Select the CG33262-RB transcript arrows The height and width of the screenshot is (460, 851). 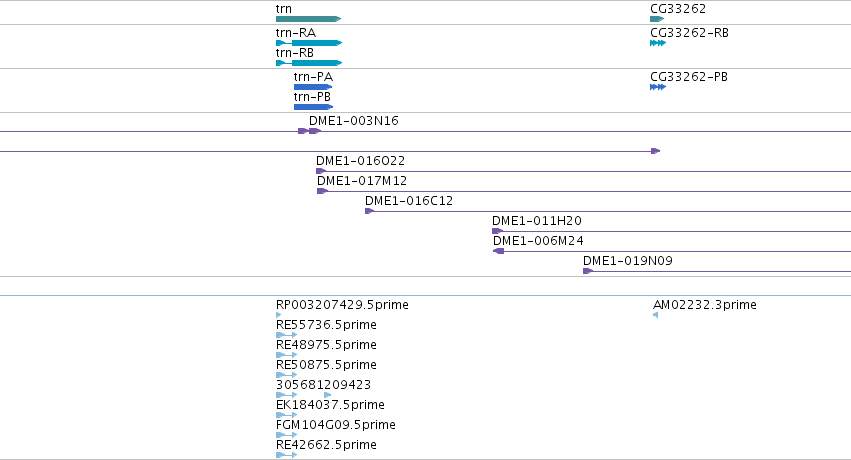click(658, 43)
